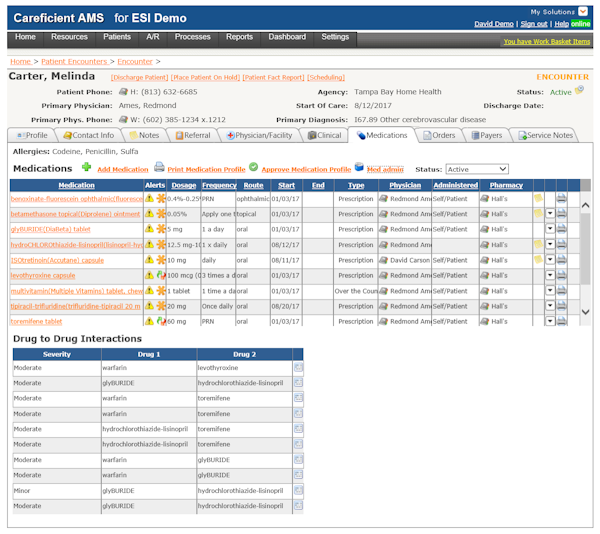Click the blue Med admin icon
This screenshot has width=600, height=534.
coord(359,167)
